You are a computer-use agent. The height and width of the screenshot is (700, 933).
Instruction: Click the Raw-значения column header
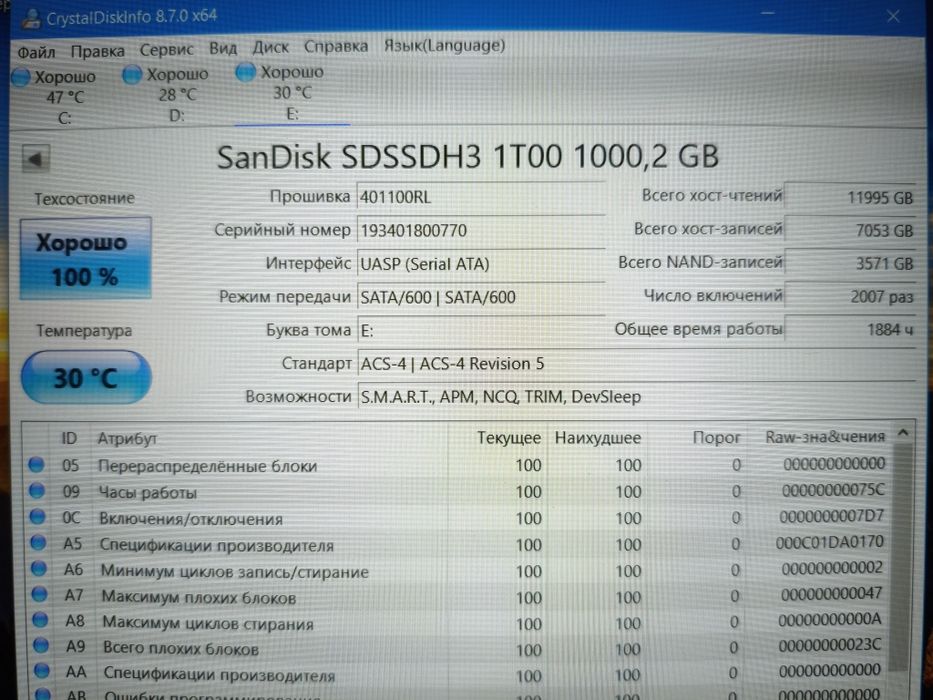click(825, 437)
